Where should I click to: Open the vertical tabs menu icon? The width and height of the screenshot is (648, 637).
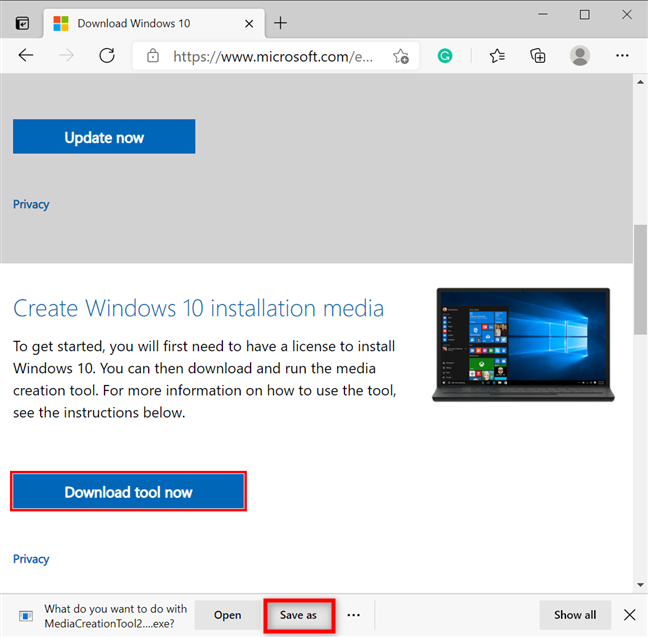tap(22, 23)
